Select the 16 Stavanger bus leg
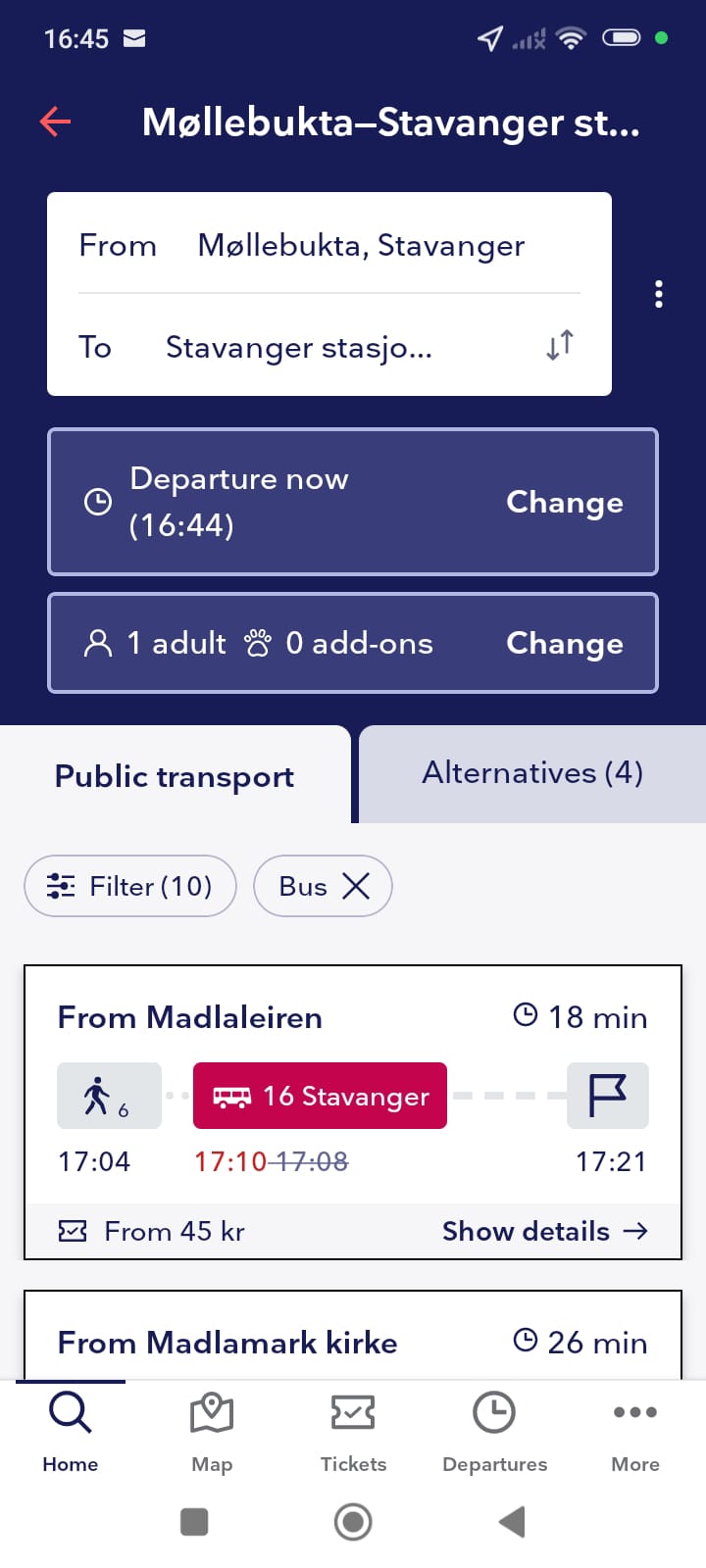This screenshot has height=1568, width=706. [321, 1096]
